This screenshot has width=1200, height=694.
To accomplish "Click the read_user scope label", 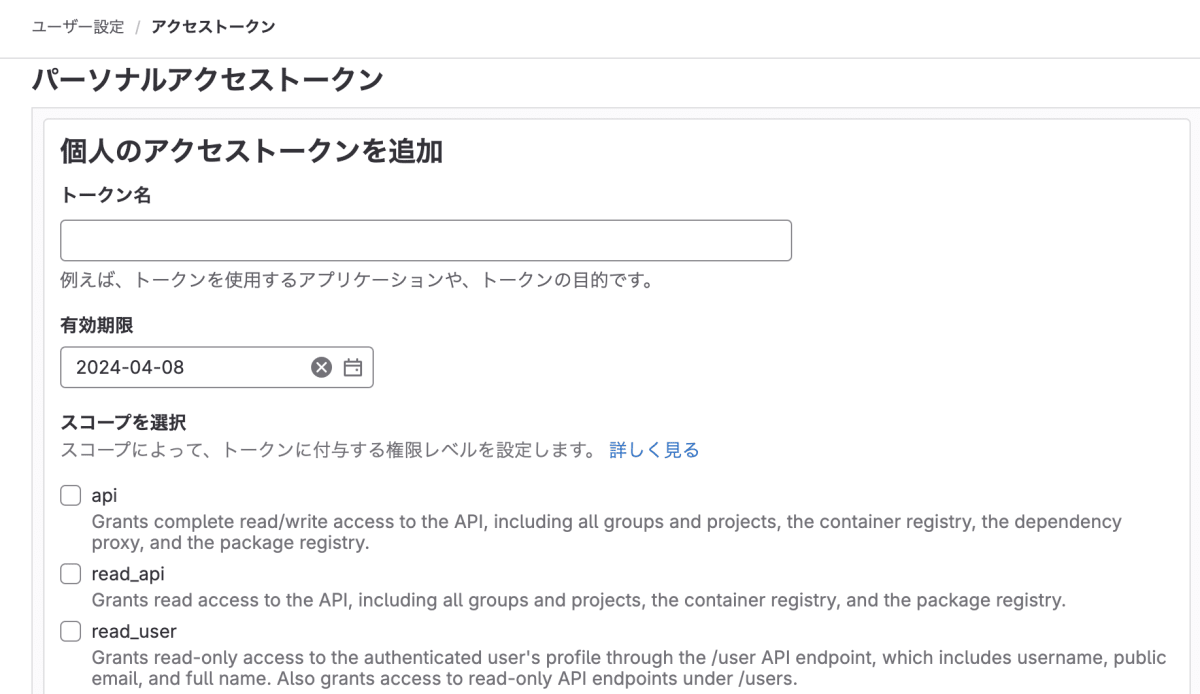I will pos(133,631).
